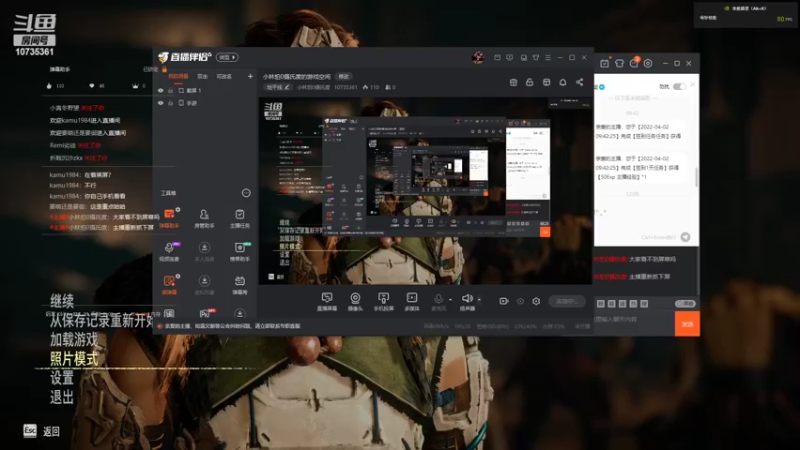
Task: Click the share icon in the room header
Action: (580, 82)
